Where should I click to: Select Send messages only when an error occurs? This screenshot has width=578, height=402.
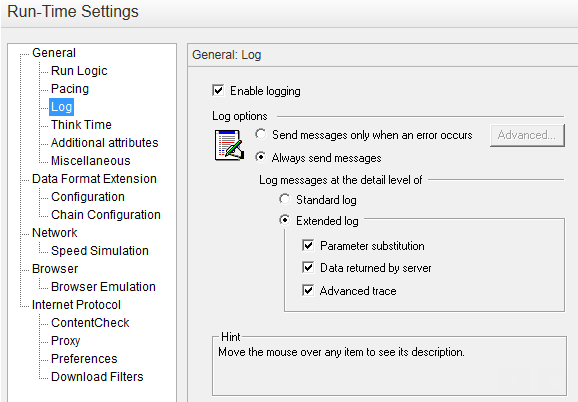[x=261, y=134]
